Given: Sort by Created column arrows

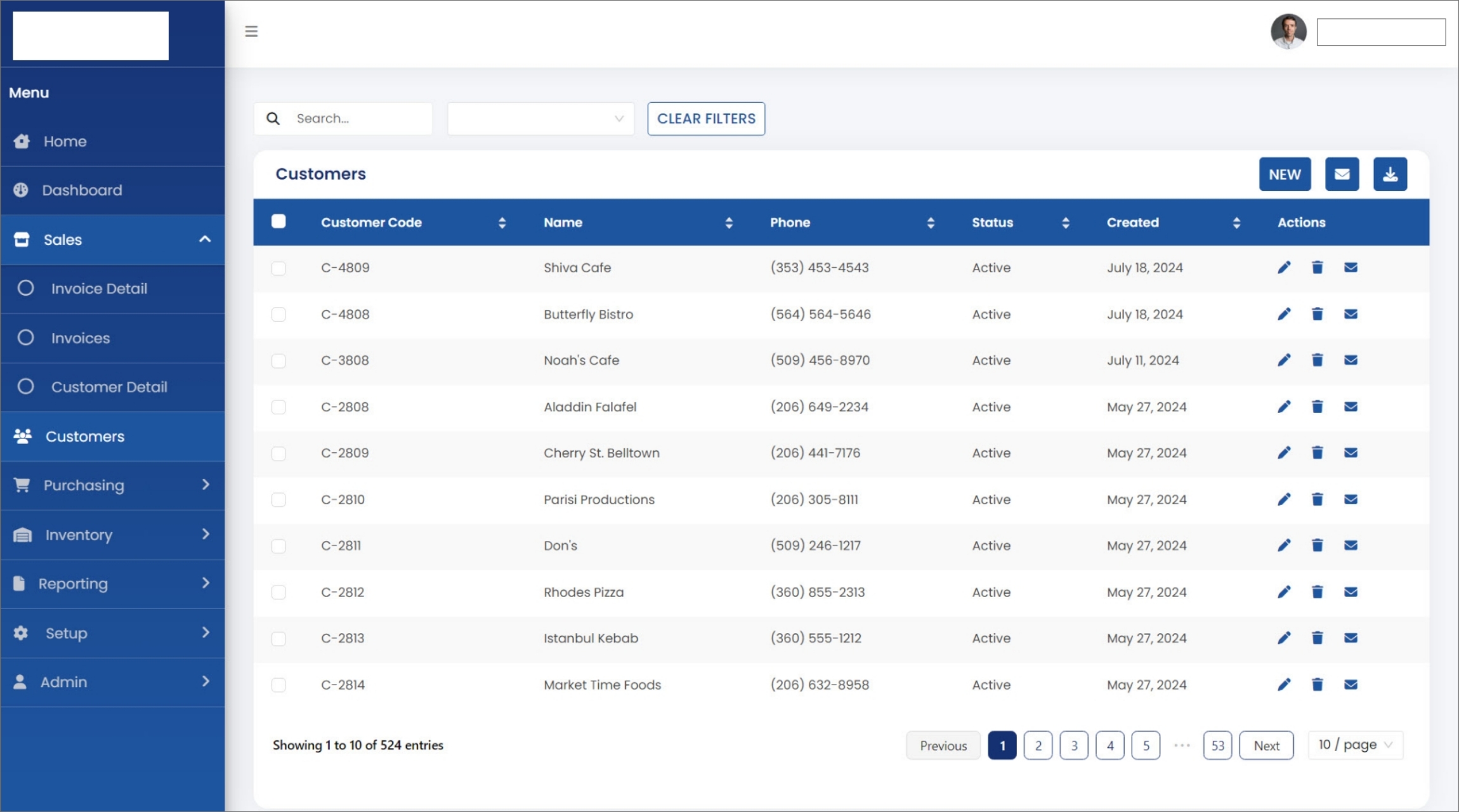Looking at the screenshot, I should 1236,223.
